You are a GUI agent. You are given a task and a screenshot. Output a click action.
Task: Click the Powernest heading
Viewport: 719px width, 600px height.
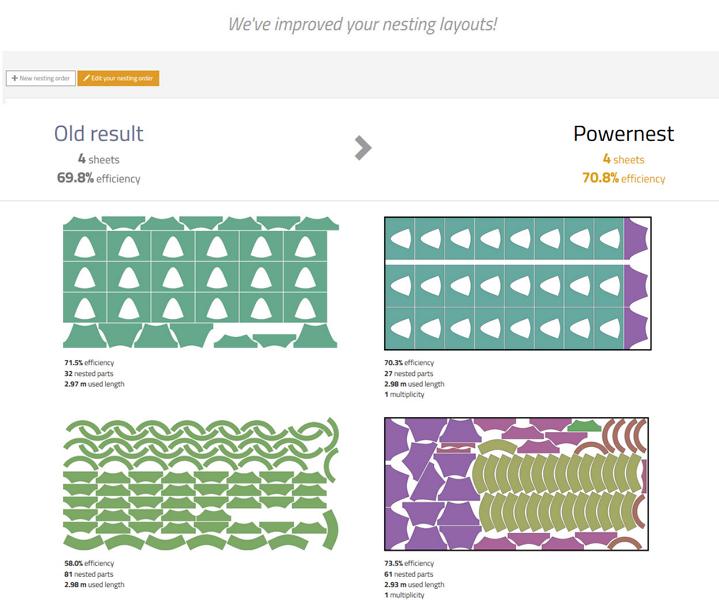[624, 133]
